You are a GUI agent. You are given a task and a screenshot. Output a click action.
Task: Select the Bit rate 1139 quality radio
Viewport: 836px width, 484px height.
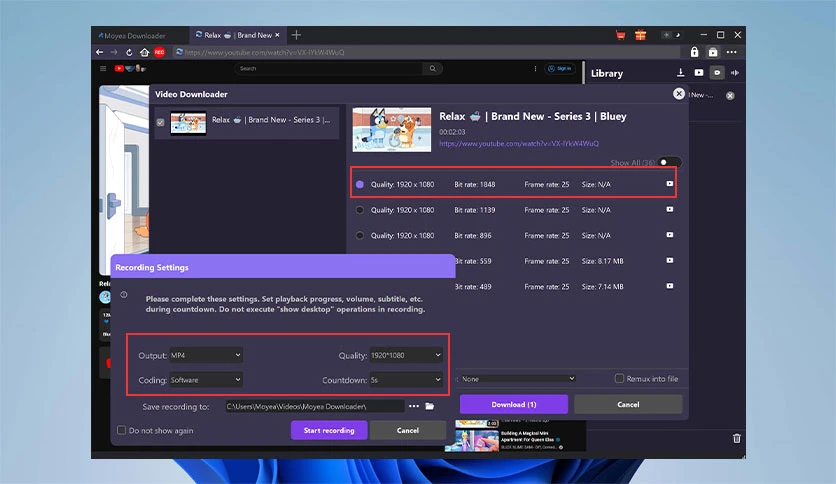(x=360, y=210)
